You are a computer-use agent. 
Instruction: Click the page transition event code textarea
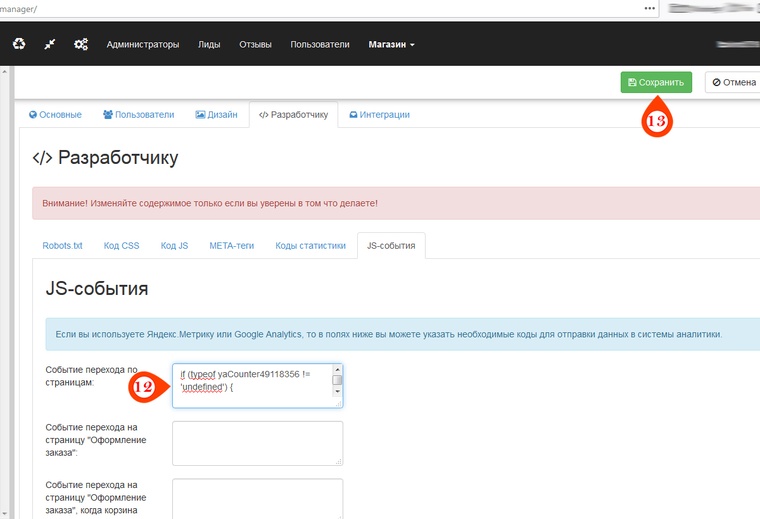[250, 385]
